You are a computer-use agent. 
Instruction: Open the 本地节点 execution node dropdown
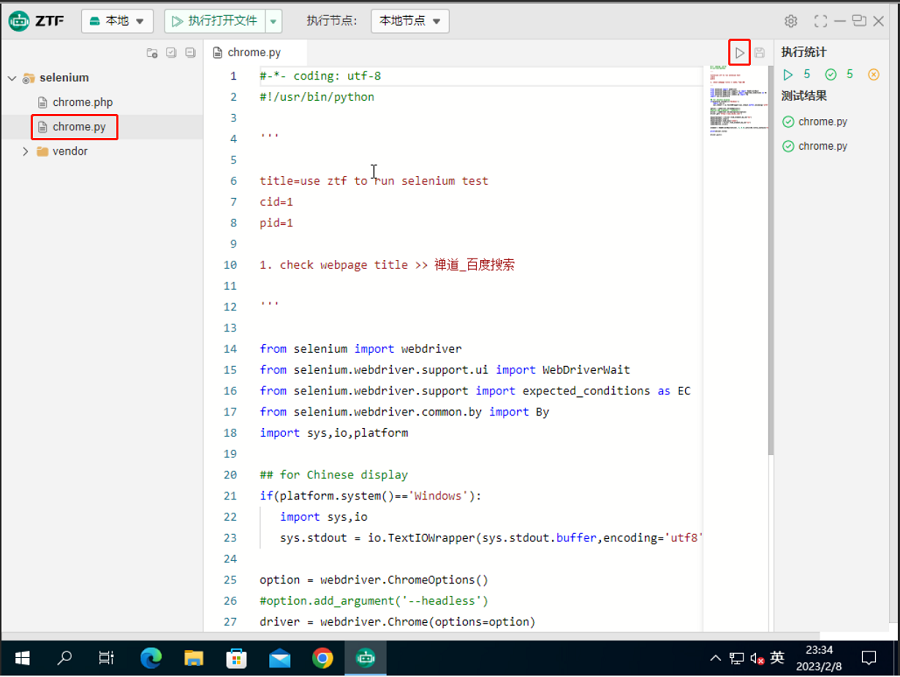(x=410, y=21)
